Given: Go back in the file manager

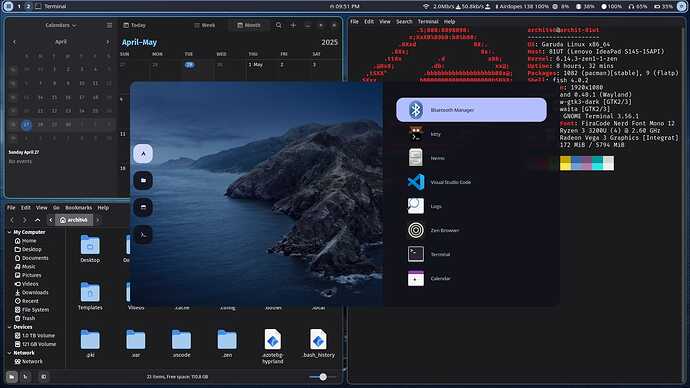Looking at the screenshot, I should point(12,220).
